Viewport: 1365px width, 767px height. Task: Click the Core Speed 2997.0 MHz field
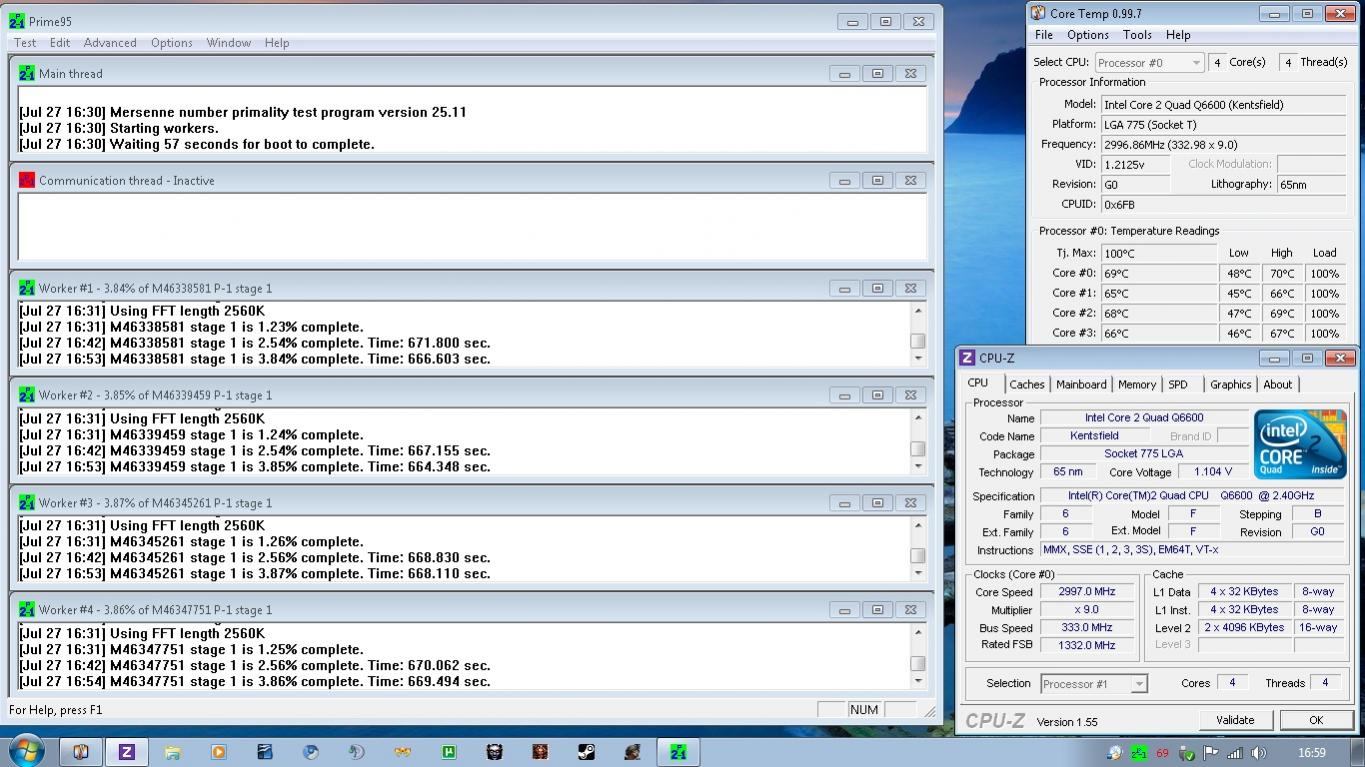pos(1087,592)
